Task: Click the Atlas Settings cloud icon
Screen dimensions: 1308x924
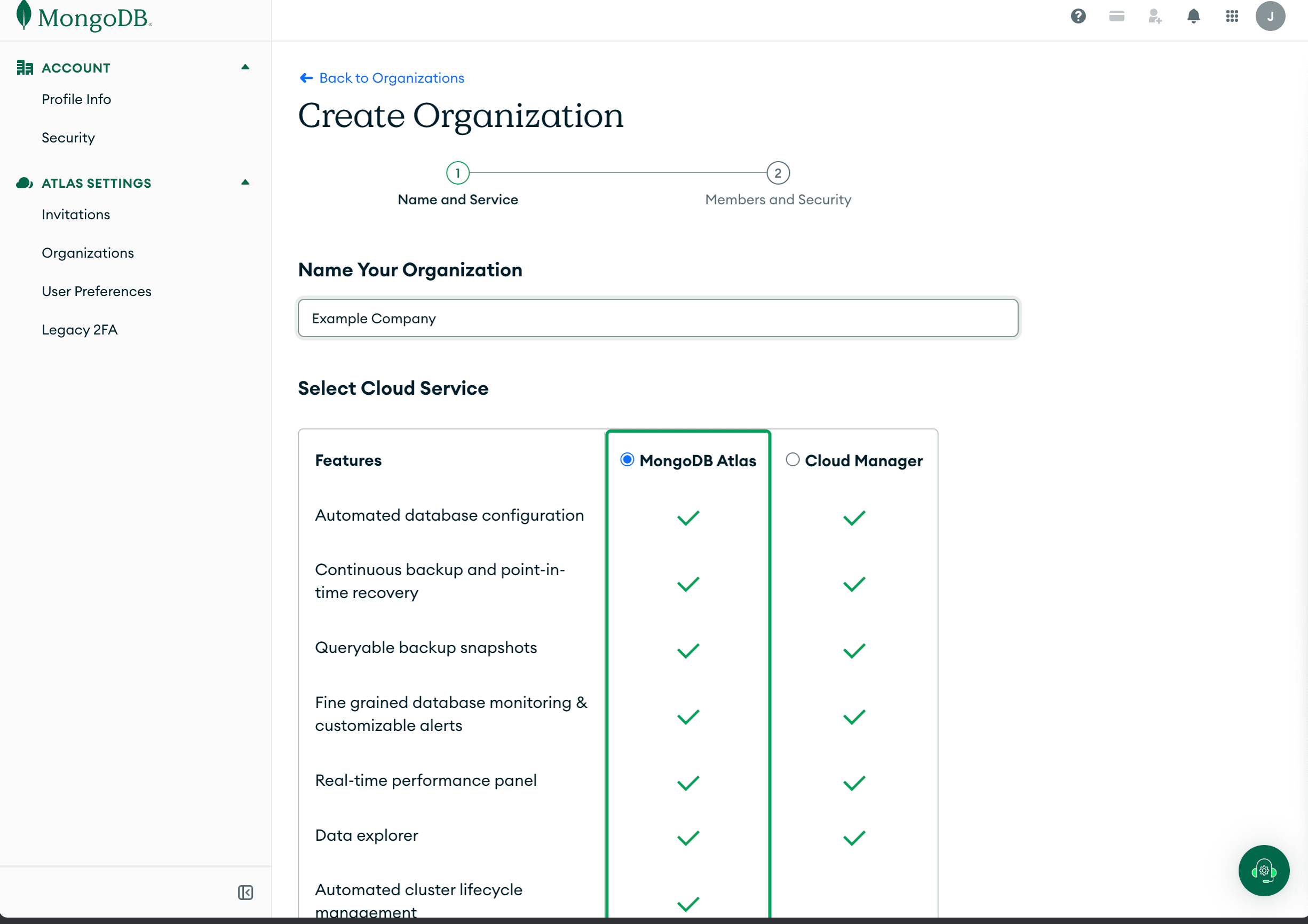Action: point(25,183)
